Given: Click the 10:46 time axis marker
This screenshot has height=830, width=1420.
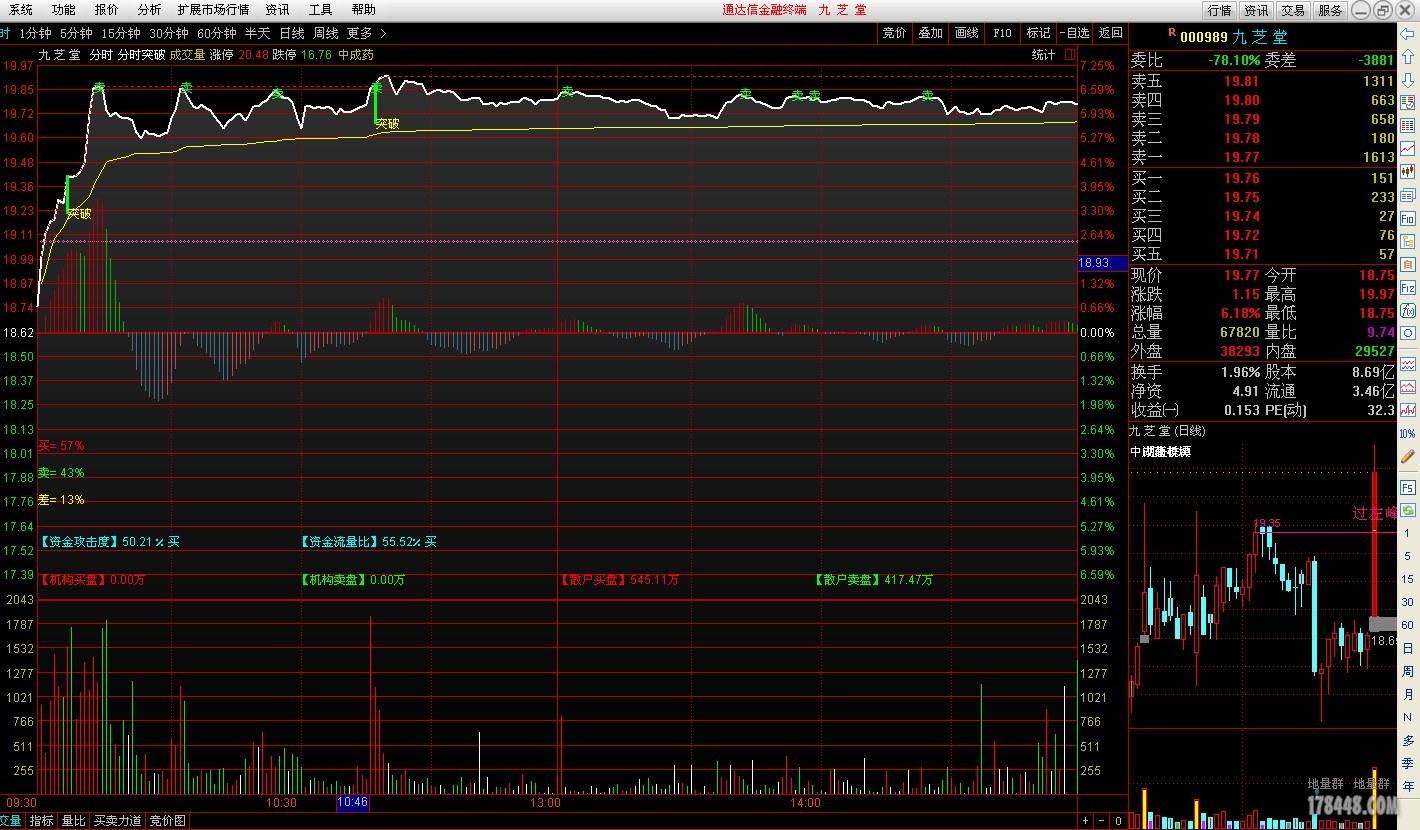Looking at the screenshot, I should 352,802.
